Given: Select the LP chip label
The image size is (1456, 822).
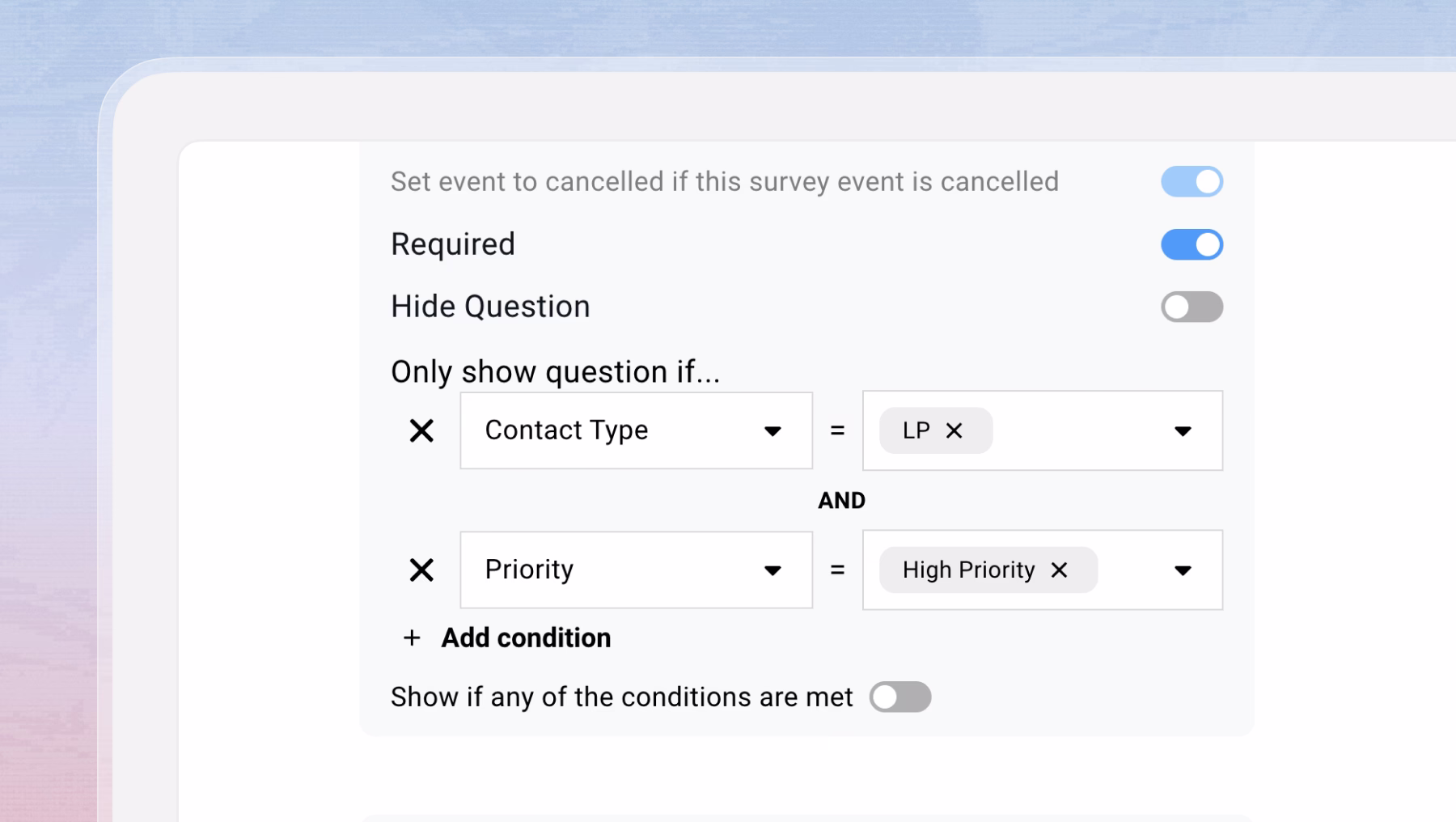Looking at the screenshot, I should [916, 431].
